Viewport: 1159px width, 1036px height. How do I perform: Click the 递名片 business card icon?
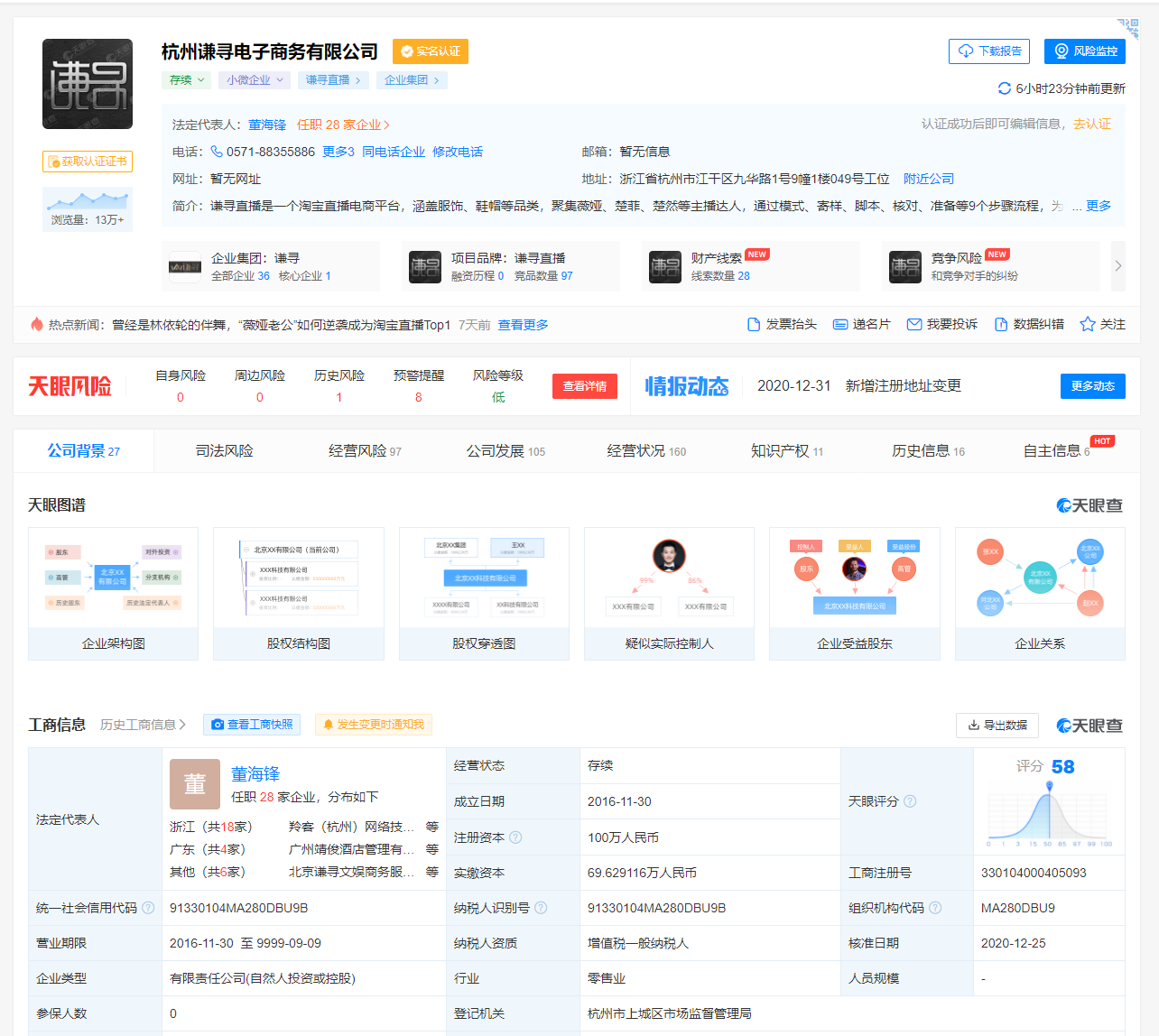click(840, 324)
